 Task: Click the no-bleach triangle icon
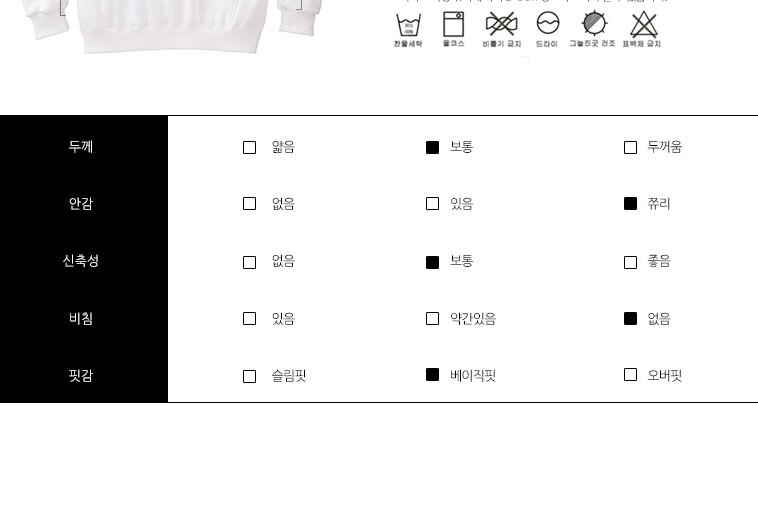click(x=643, y=25)
